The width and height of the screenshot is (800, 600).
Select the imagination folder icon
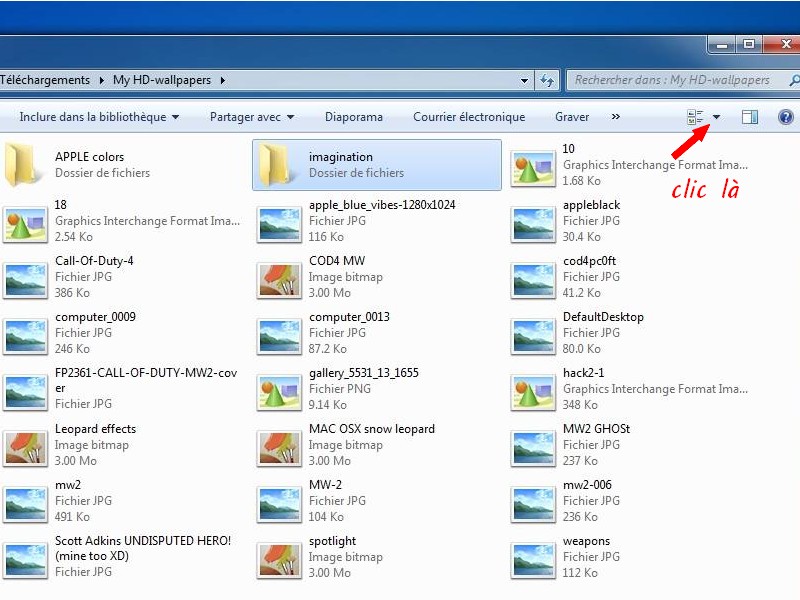[x=277, y=165]
